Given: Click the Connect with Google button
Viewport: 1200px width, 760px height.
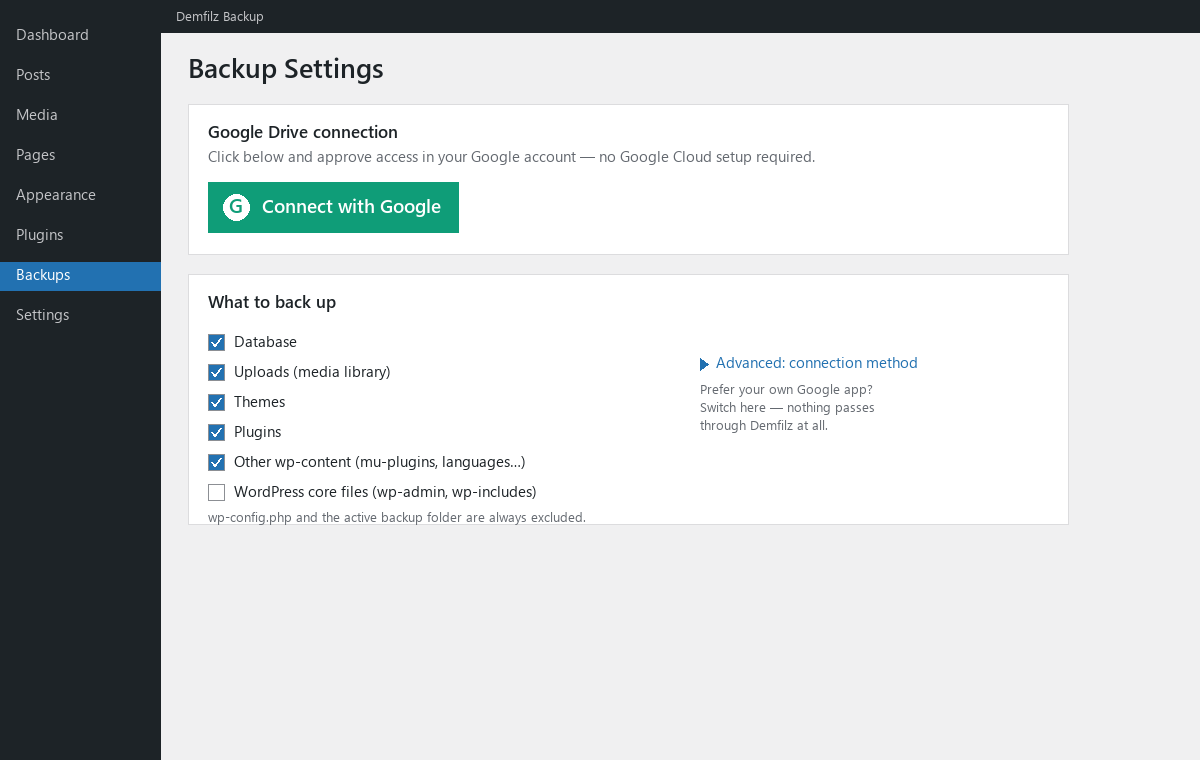Looking at the screenshot, I should pyautogui.click(x=333, y=207).
